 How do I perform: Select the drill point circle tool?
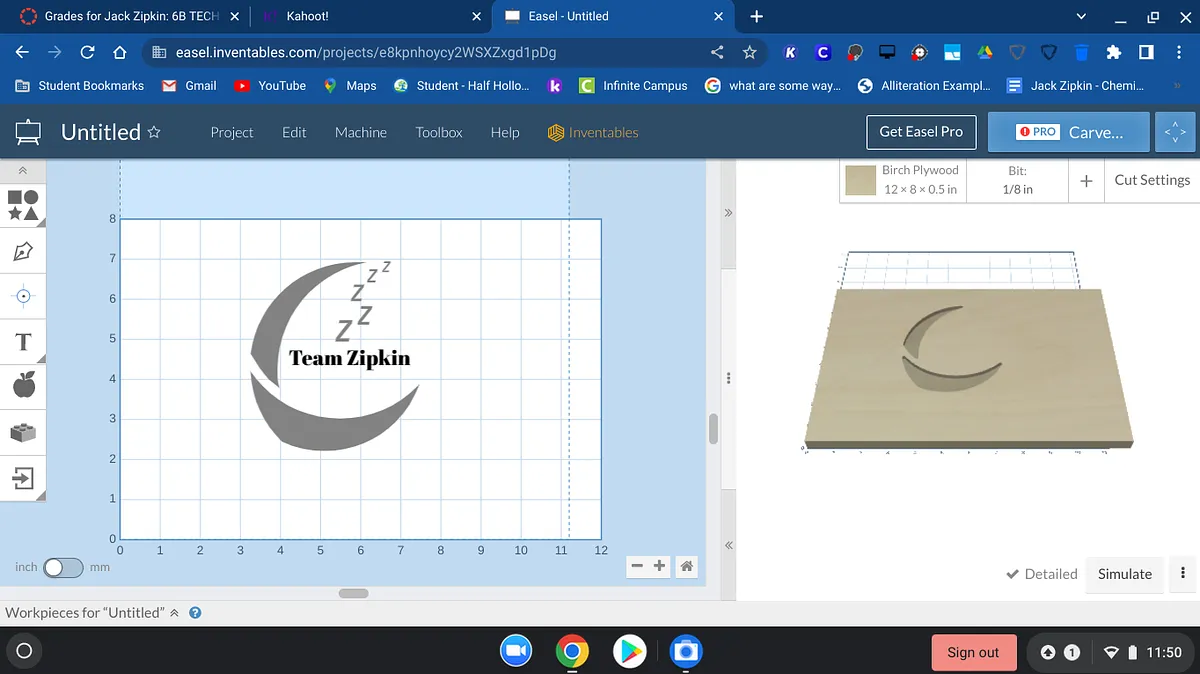(x=24, y=296)
